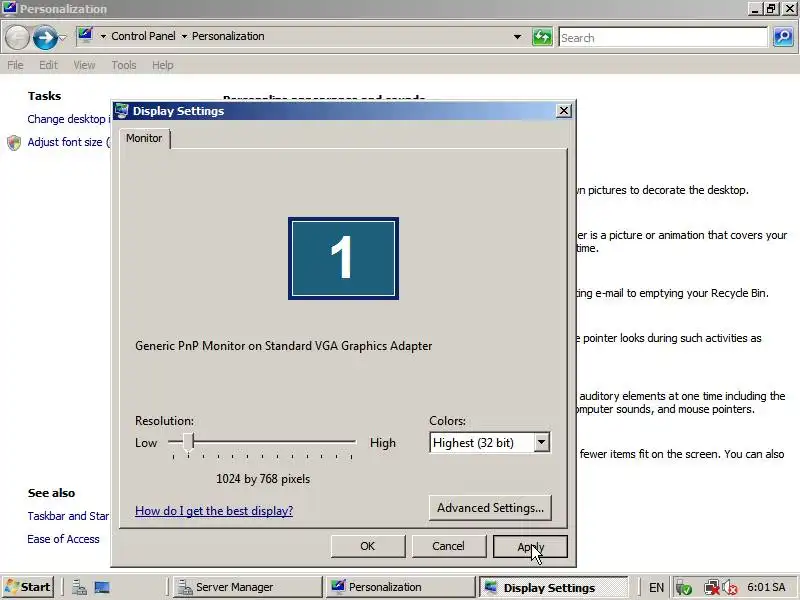Click the Apply button
The image size is (800, 600).
click(x=530, y=546)
